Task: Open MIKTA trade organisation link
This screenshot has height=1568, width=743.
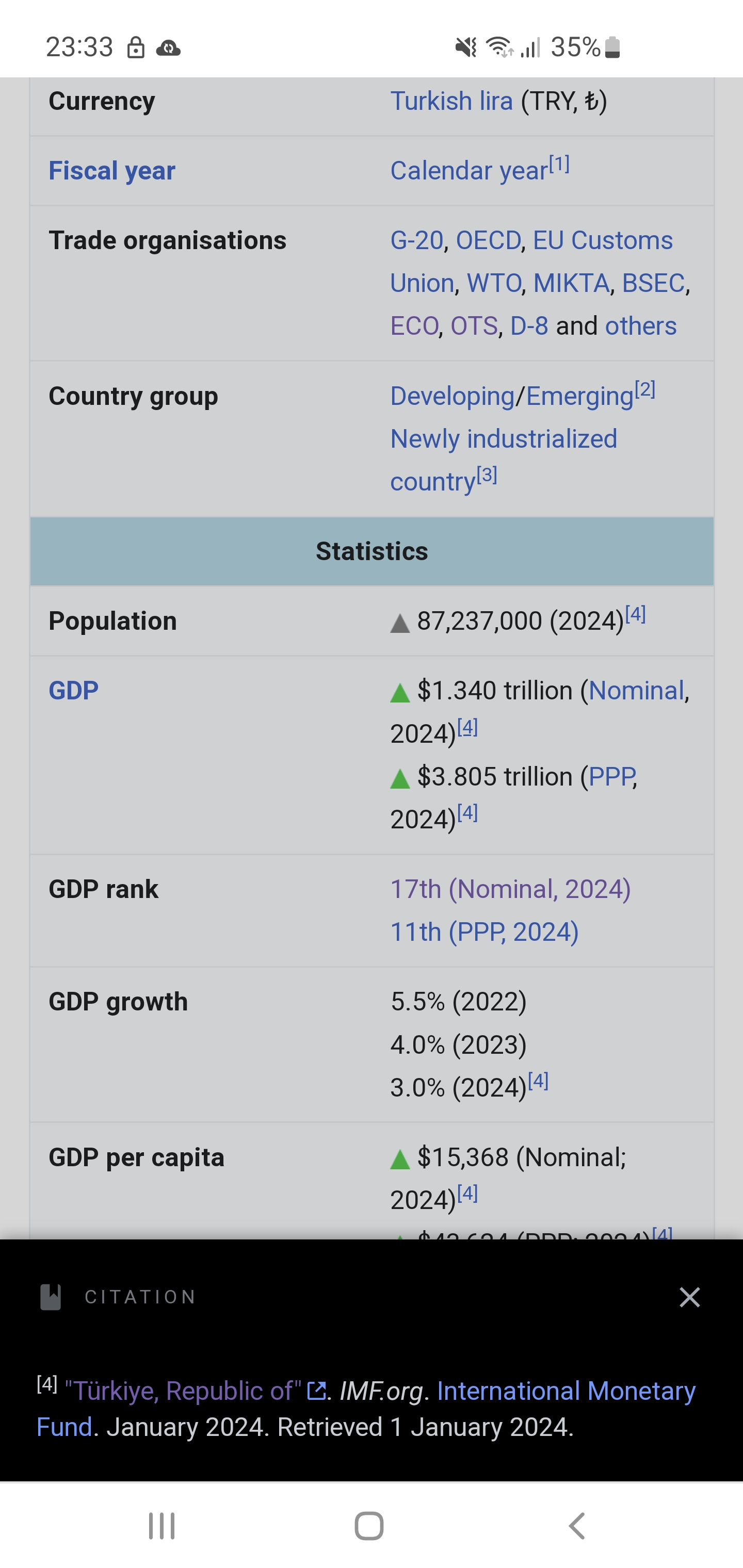Action: click(x=571, y=283)
